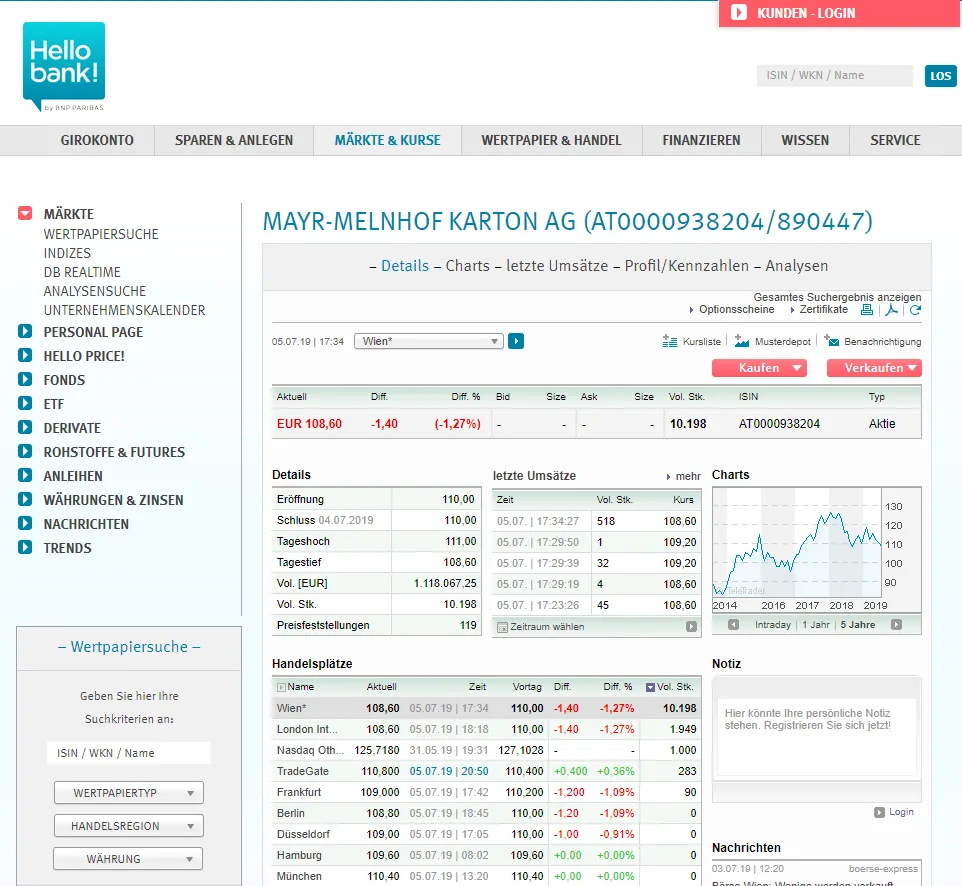Open the Wertpapiertyp dropdown
Image resolution: width=962 pixels, height=886 pixels.
pyautogui.click(x=129, y=793)
